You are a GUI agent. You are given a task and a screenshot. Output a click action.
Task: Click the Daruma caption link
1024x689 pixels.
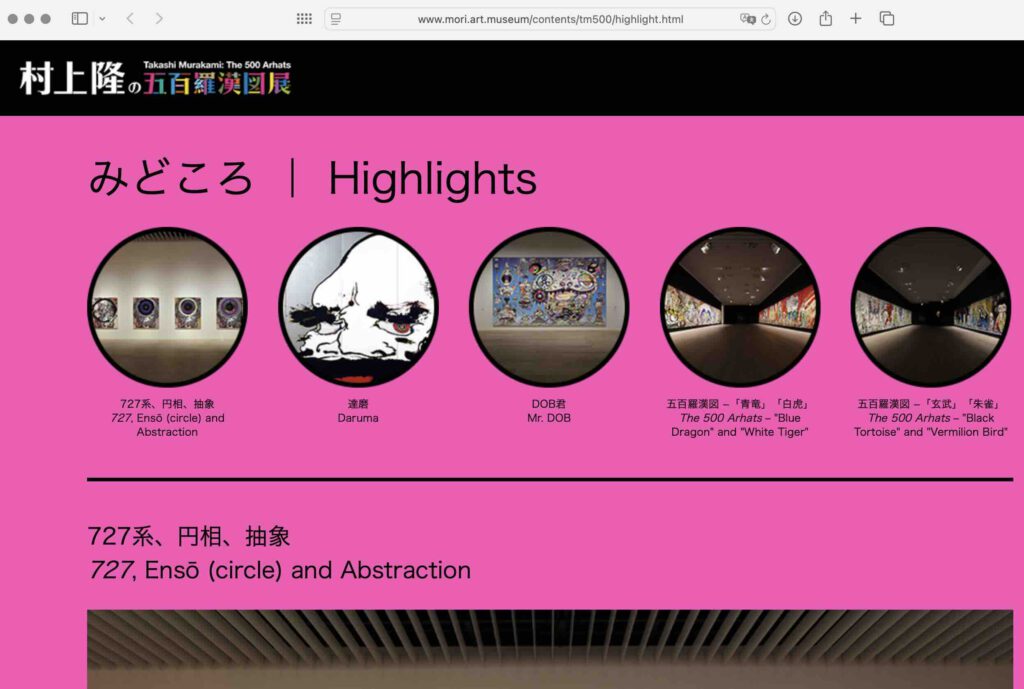point(358,411)
